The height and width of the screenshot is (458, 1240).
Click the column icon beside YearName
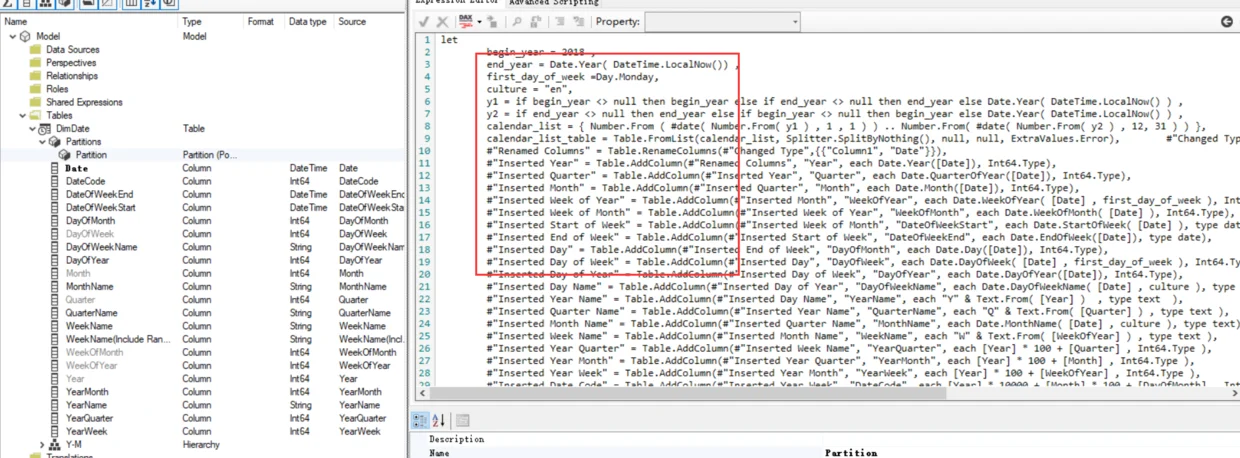tap(57, 405)
